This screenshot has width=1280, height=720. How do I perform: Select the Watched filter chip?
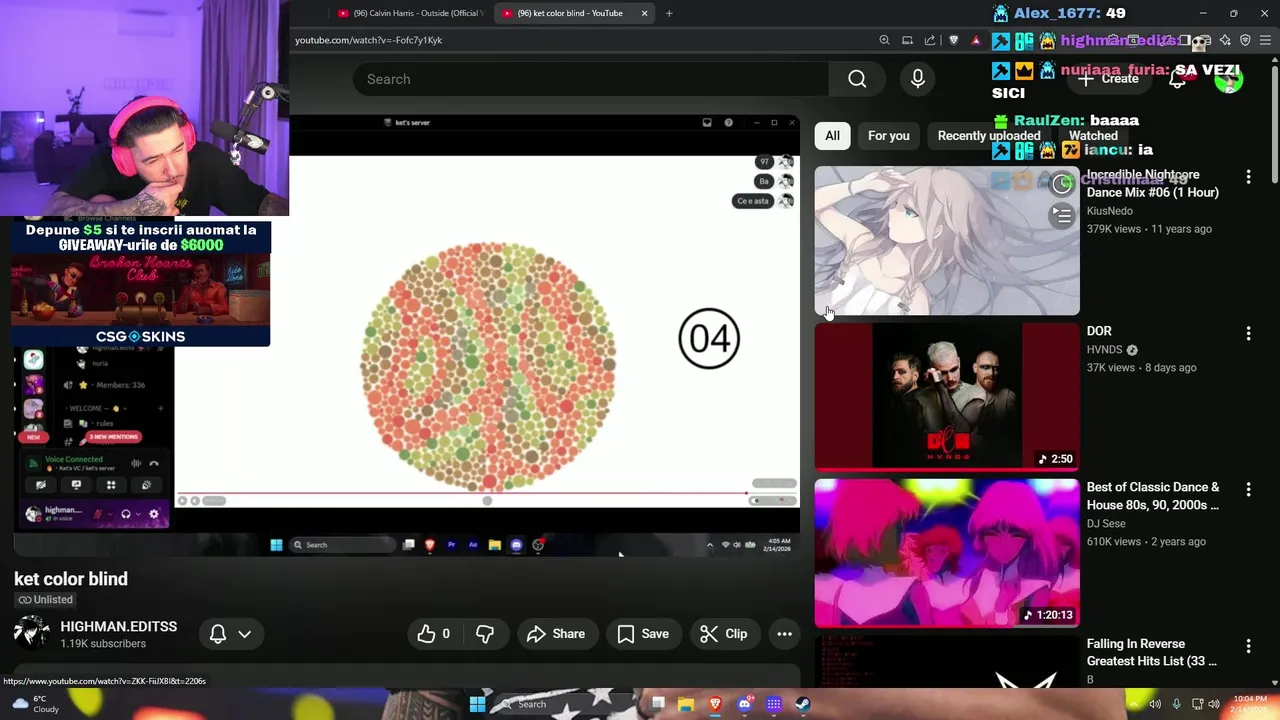pos(1093,135)
